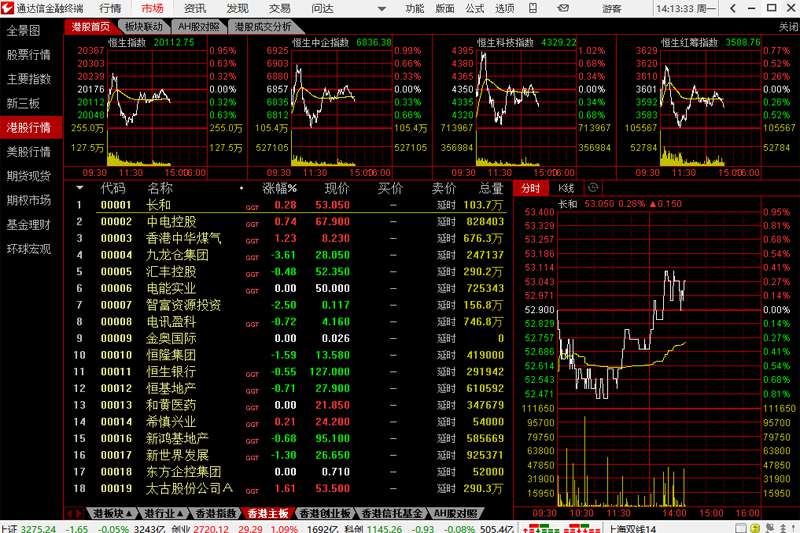Switch to AH股对照 top tab

(198, 27)
